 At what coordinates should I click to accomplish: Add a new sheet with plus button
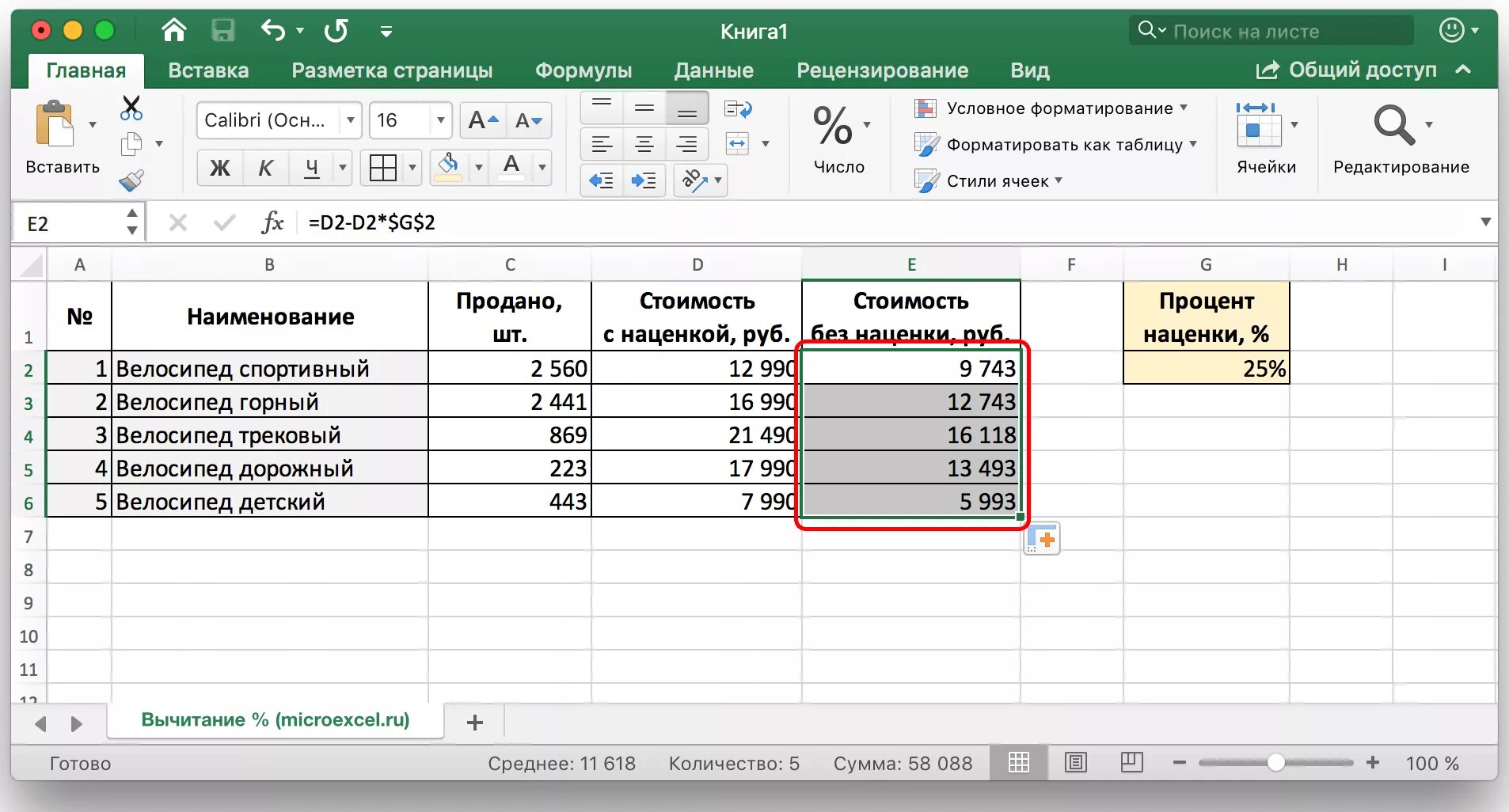[x=475, y=722]
